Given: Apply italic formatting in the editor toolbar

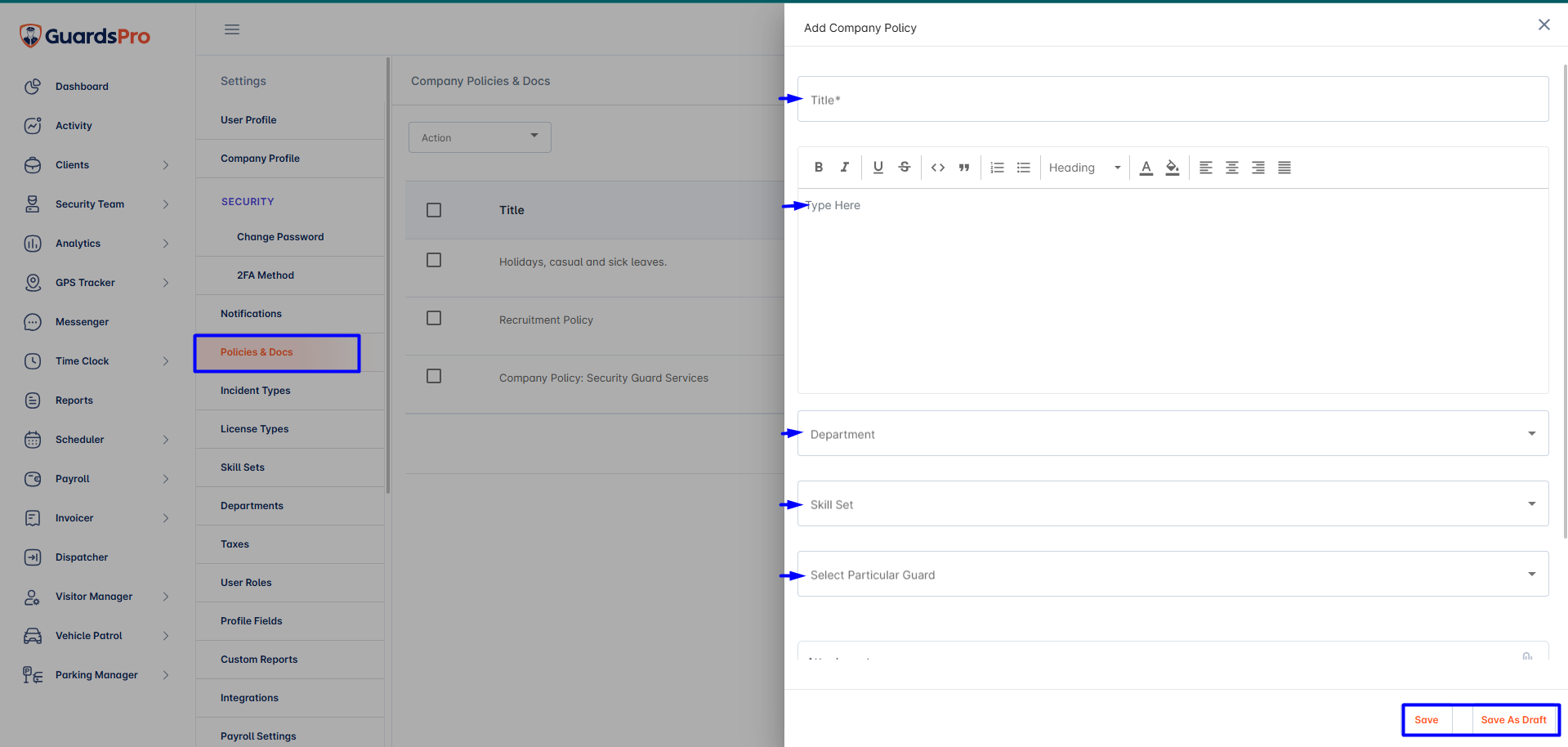Looking at the screenshot, I should [x=845, y=168].
